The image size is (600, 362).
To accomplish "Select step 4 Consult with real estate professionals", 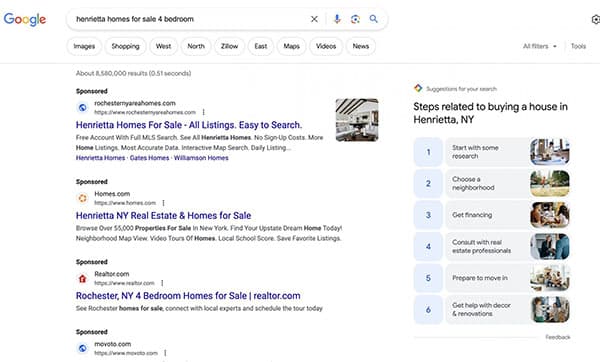I will click(x=492, y=246).
